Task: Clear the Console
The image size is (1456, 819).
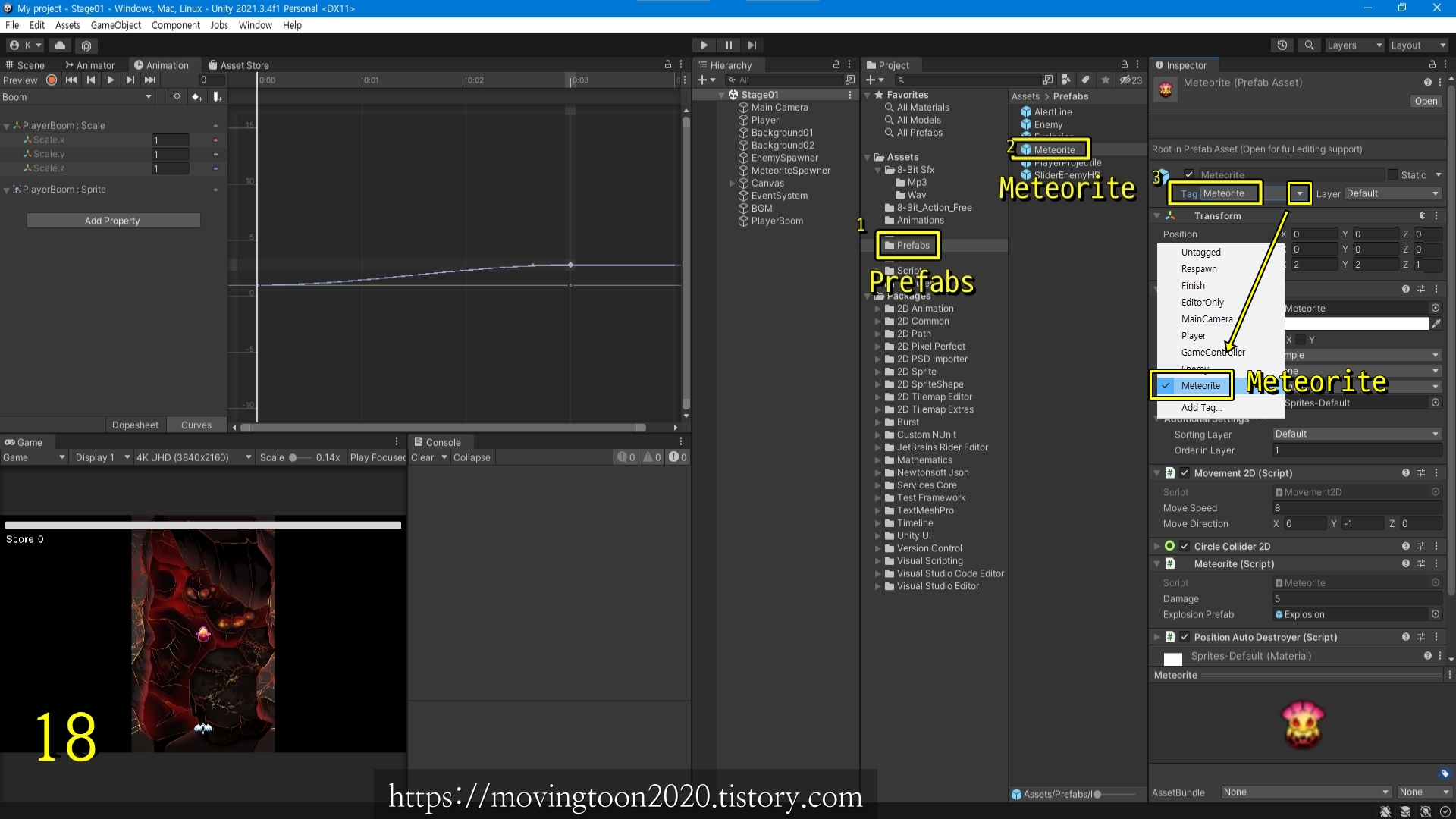Action: (x=422, y=458)
